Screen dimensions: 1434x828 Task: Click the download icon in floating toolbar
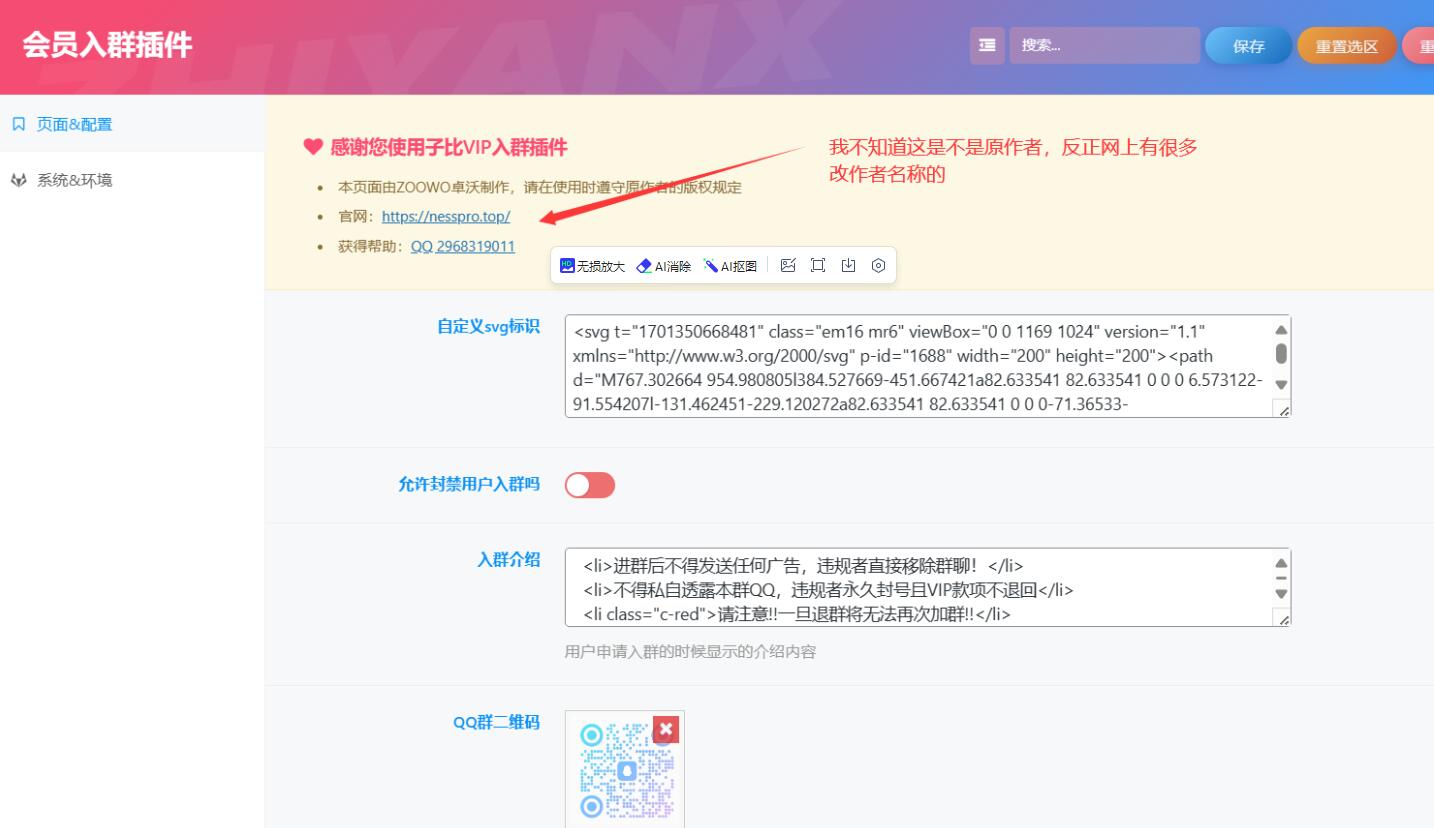848,265
